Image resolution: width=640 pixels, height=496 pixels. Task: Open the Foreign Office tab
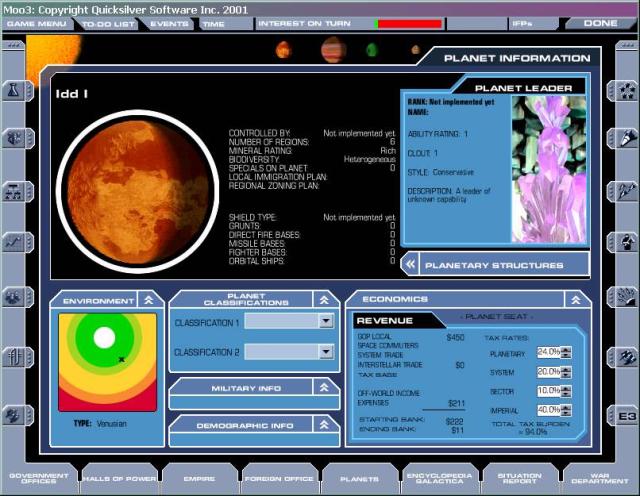coord(279,478)
